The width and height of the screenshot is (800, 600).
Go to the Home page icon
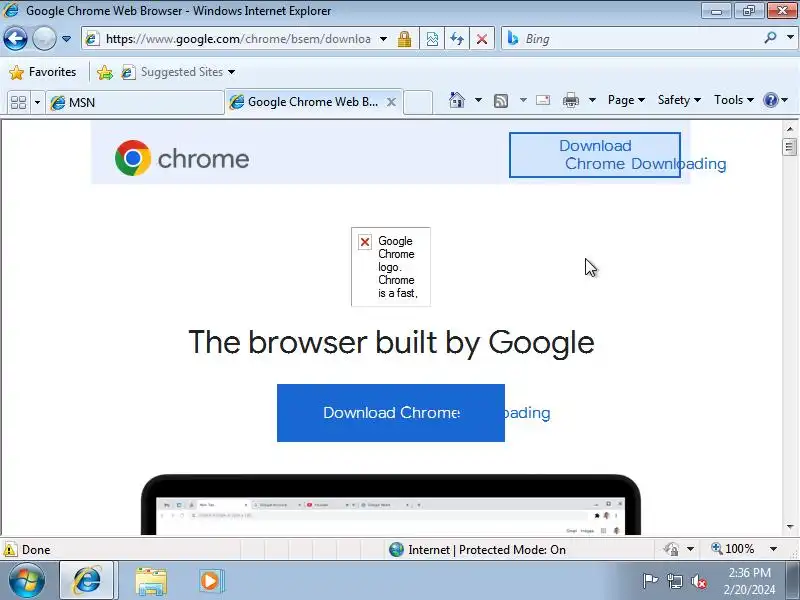pos(457,100)
